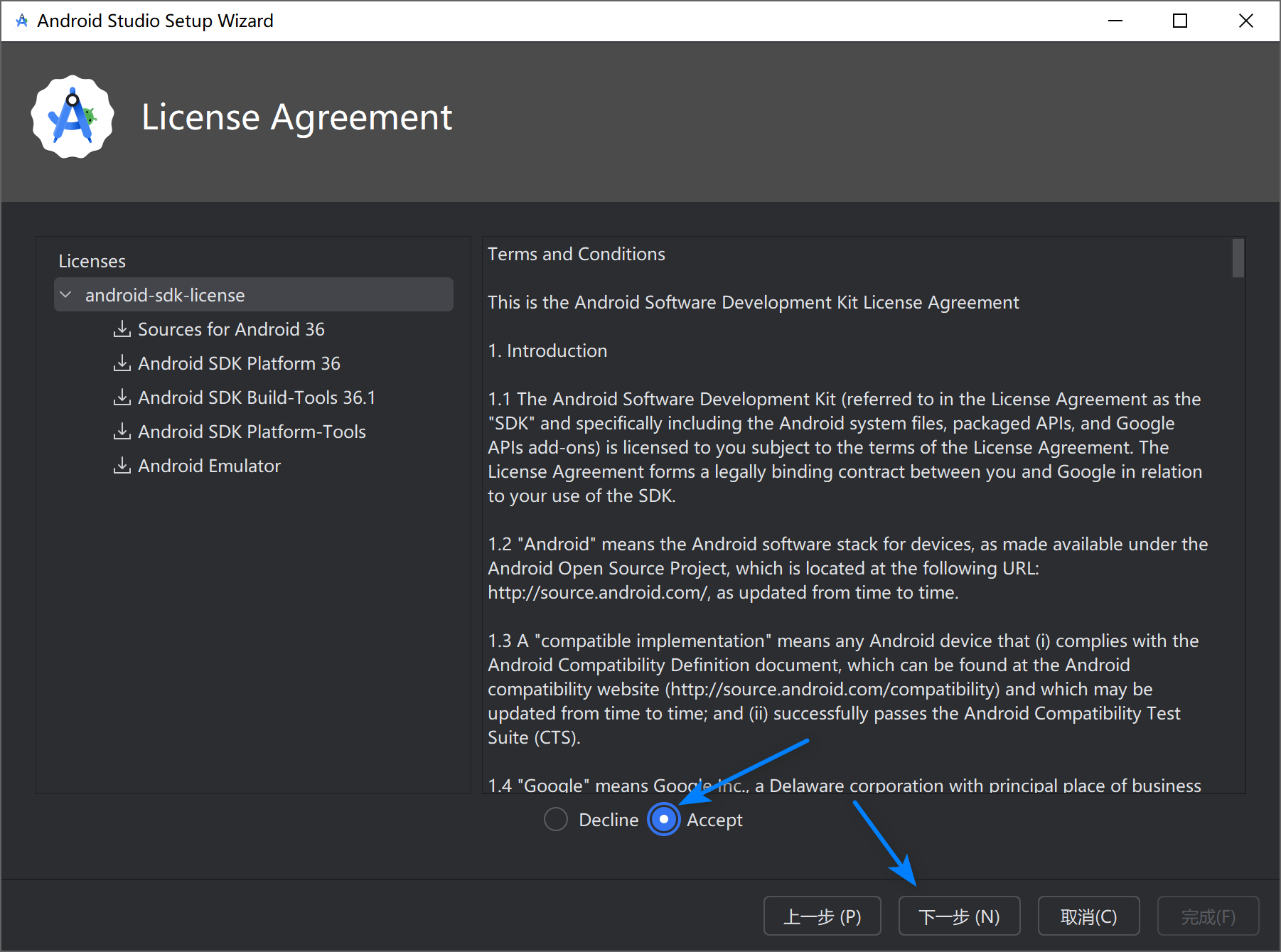Select the Android Emulator license entry
This screenshot has height=952, width=1281.
point(209,466)
